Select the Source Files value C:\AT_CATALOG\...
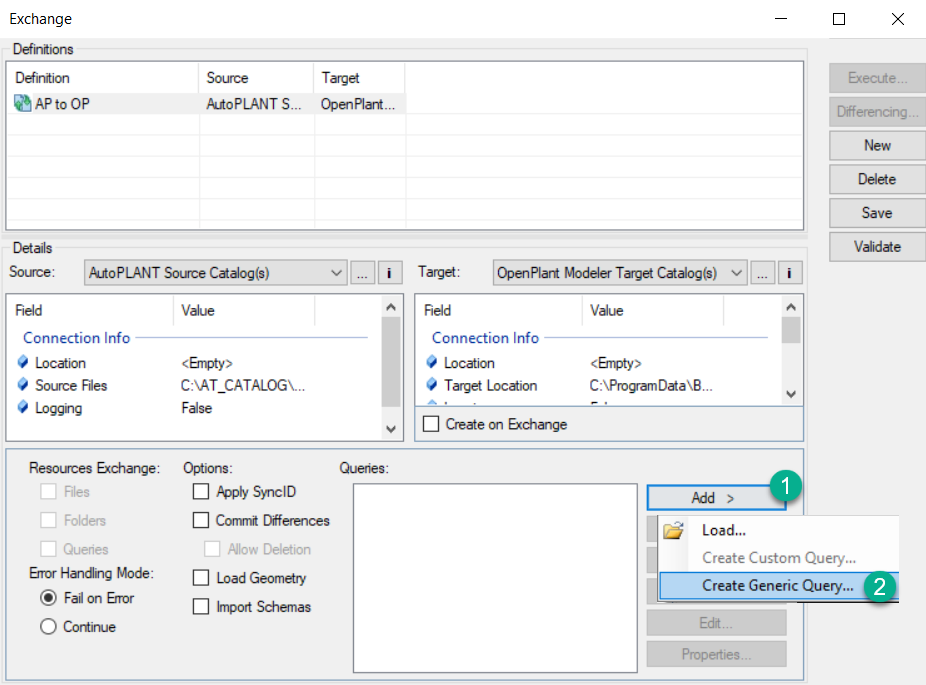The width and height of the screenshot is (926, 685). [x=243, y=386]
